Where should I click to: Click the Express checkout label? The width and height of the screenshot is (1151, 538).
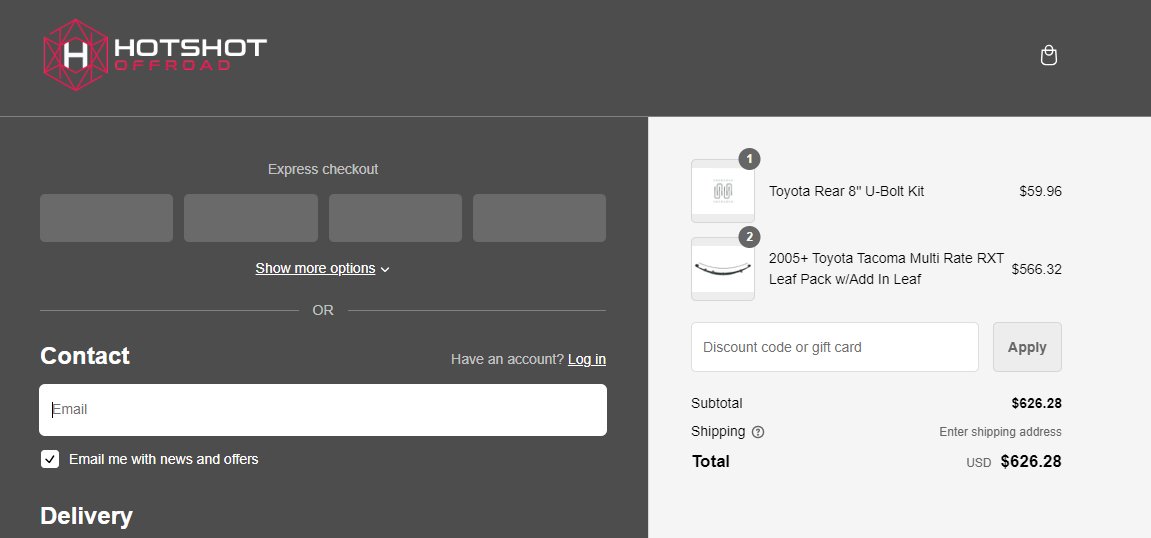[x=323, y=170]
